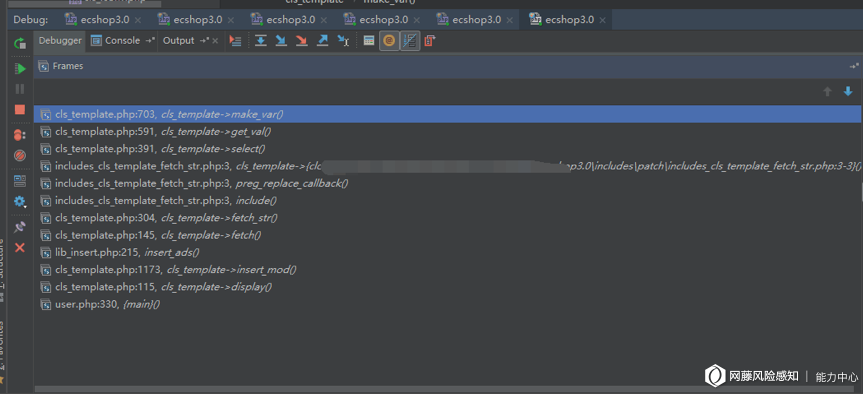
Task: Move to next frame with down arrow
Action: (x=848, y=91)
